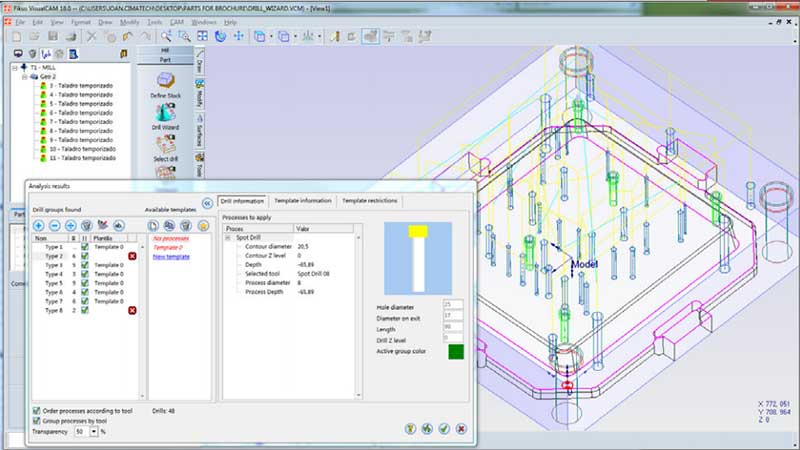
Task: Open the Transparency percentage dropdown
Action: (x=92, y=432)
